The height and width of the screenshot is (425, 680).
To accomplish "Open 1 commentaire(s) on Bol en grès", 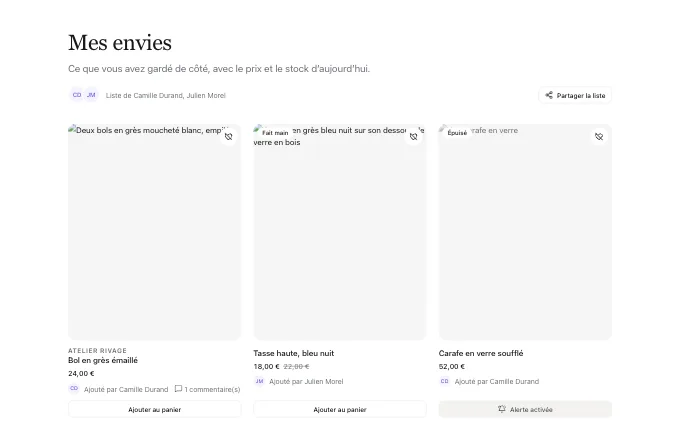I will [x=208, y=389].
